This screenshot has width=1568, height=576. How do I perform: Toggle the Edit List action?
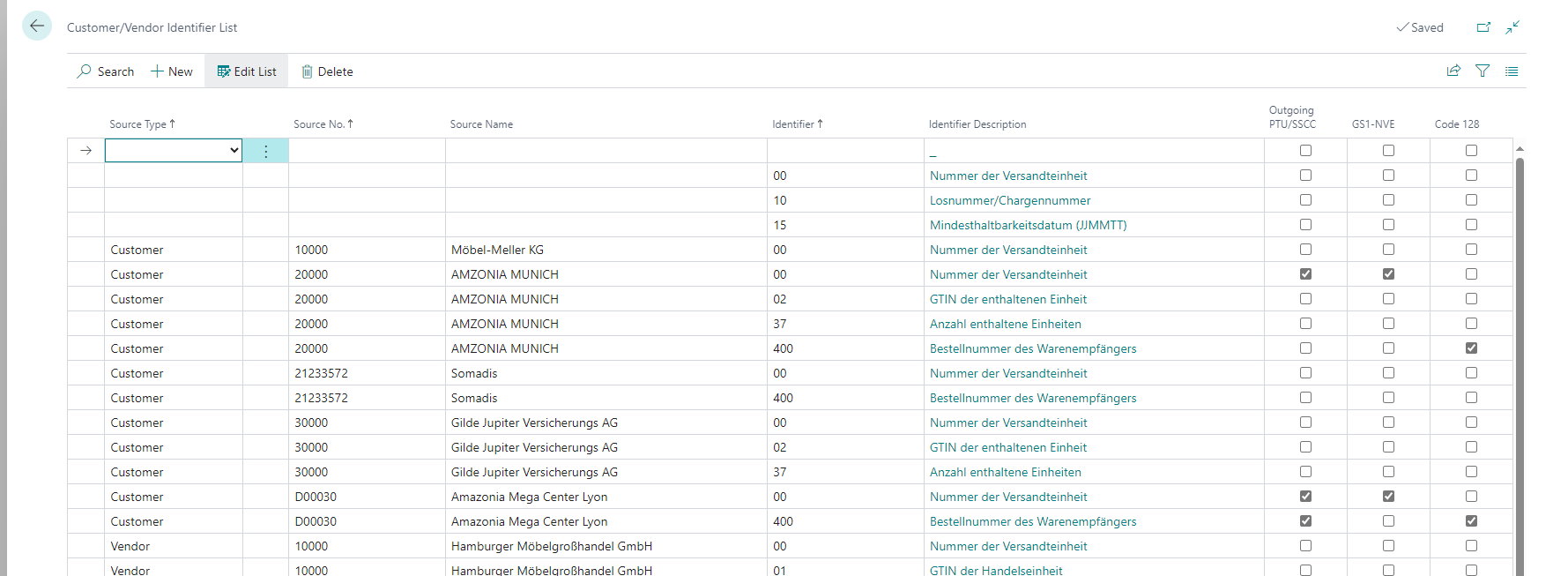point(247,71)
